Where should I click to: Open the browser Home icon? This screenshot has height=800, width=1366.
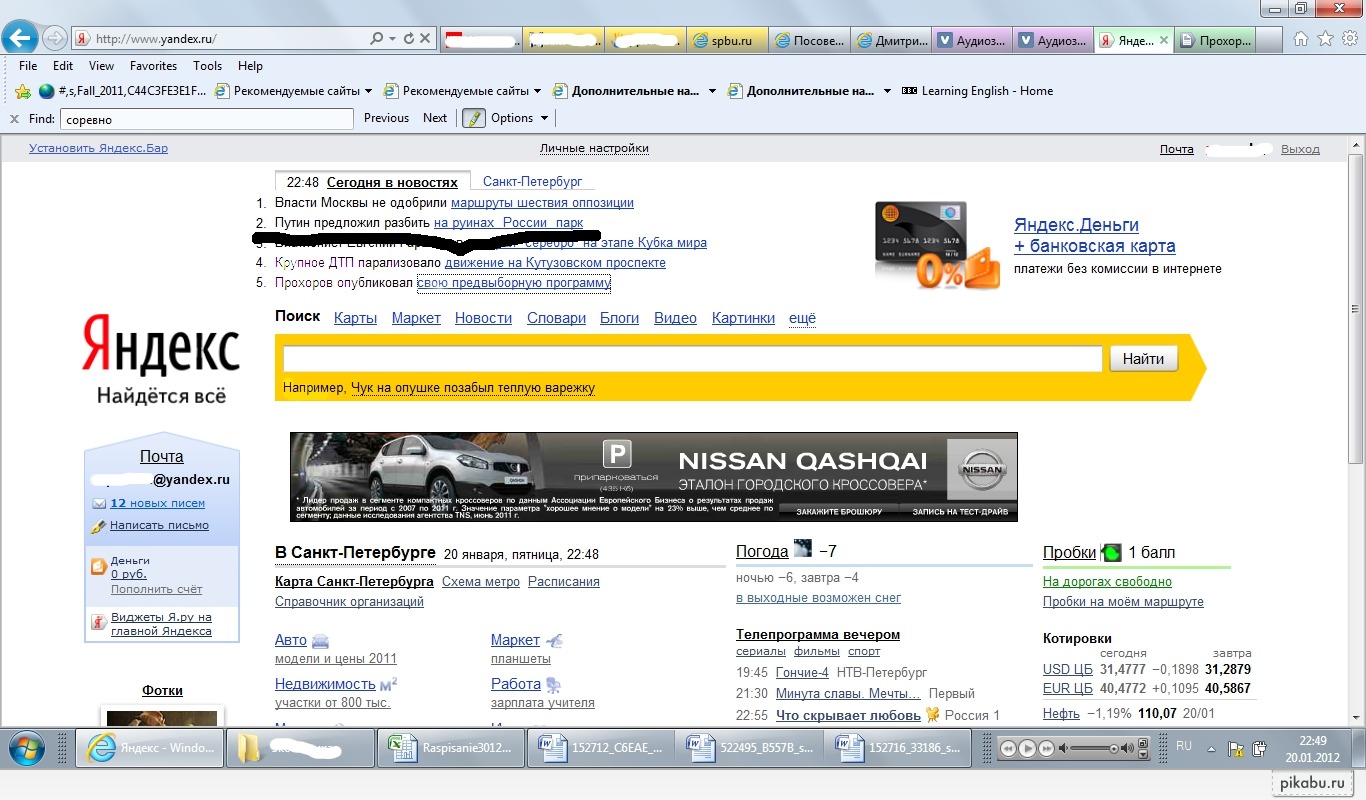pos(1301,40)
